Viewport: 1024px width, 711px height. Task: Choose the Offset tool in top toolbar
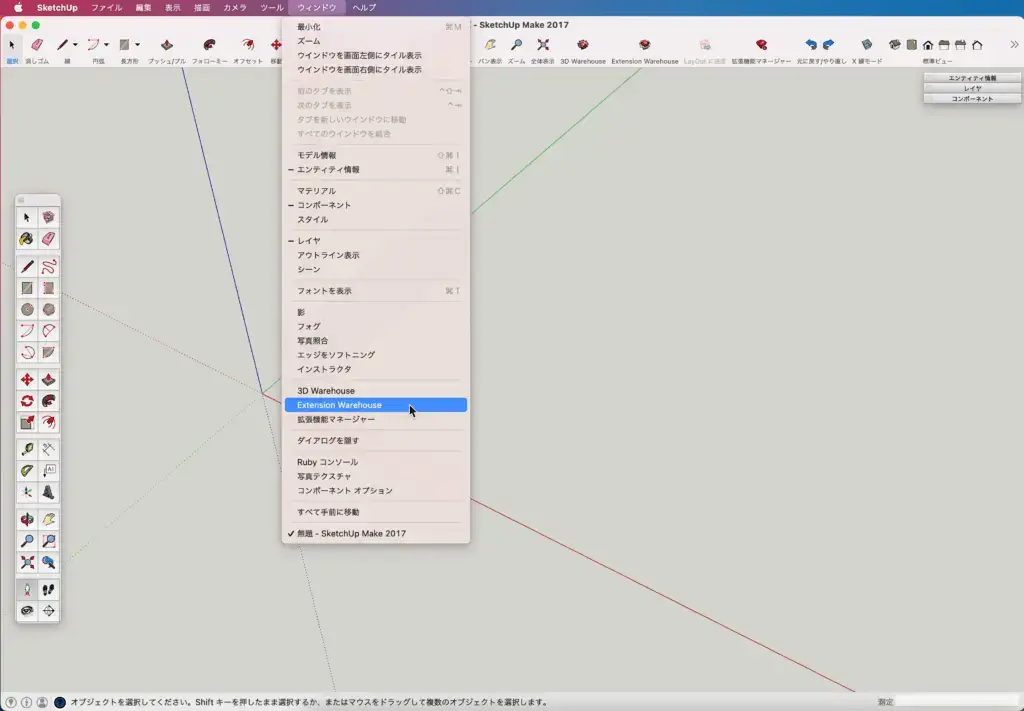tap(248, 45)
